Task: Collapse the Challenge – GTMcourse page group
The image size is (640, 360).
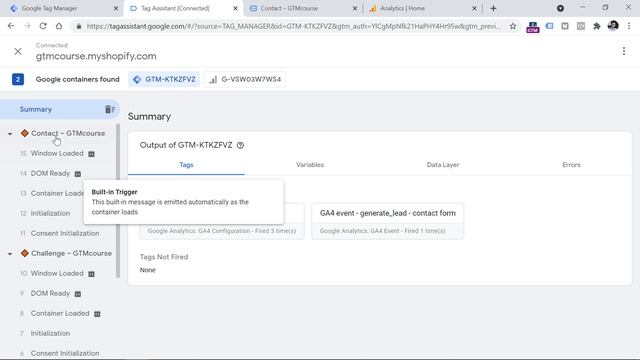Action: pyautogui.click(x=10, y=254)
